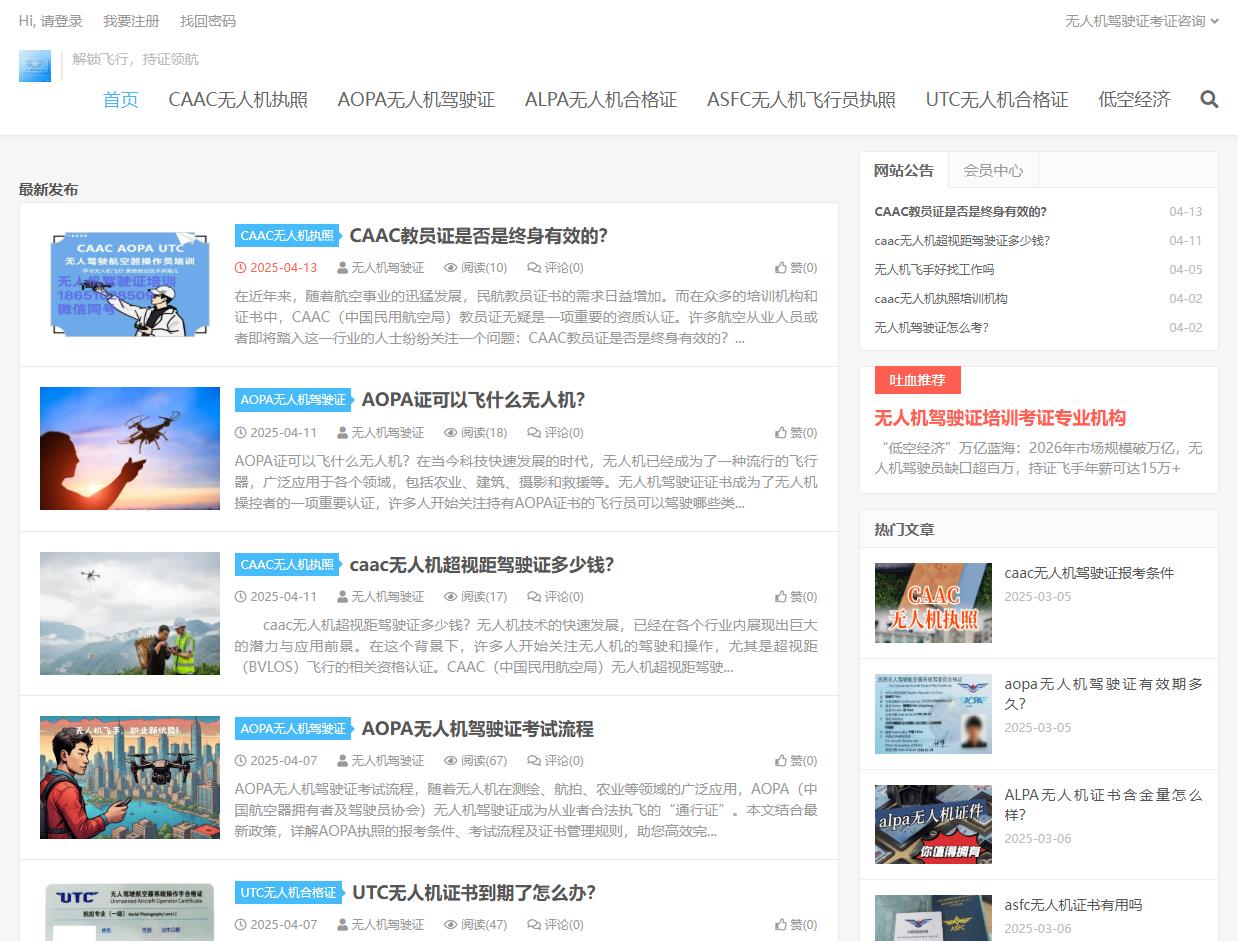Image resolution: width=1238 pixels, height=941 pixels.
Task: Open announcement 无人机飞手好找工作吗
Action: [934, 270]
